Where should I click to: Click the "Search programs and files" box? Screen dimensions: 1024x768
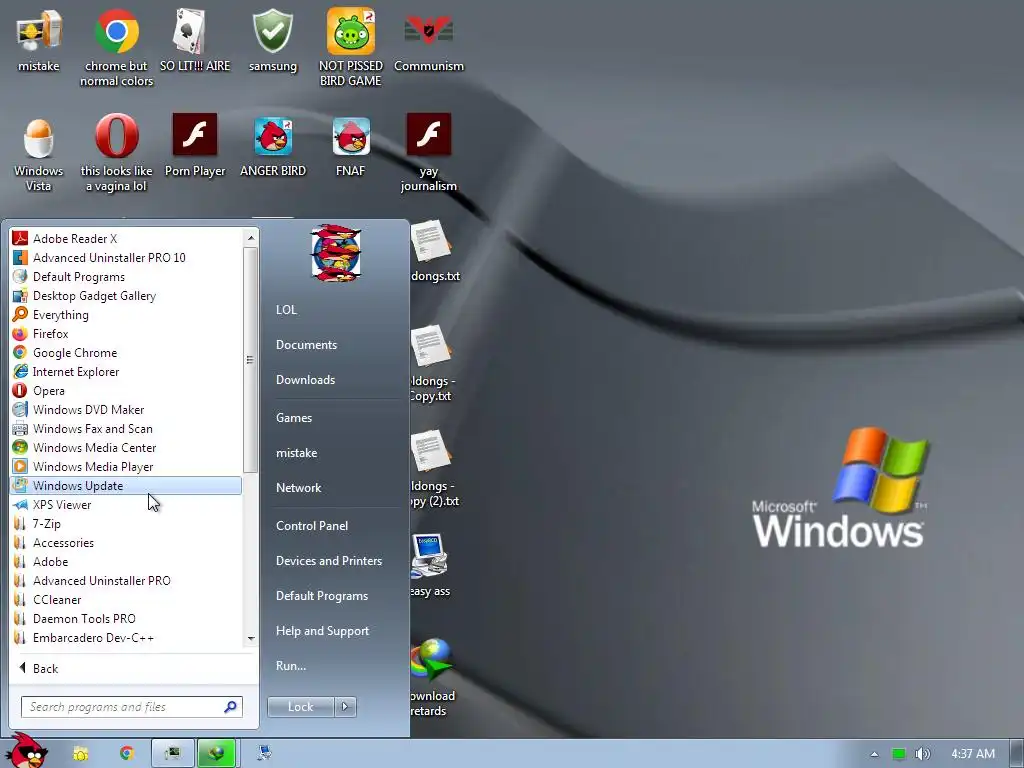(131, 707)
